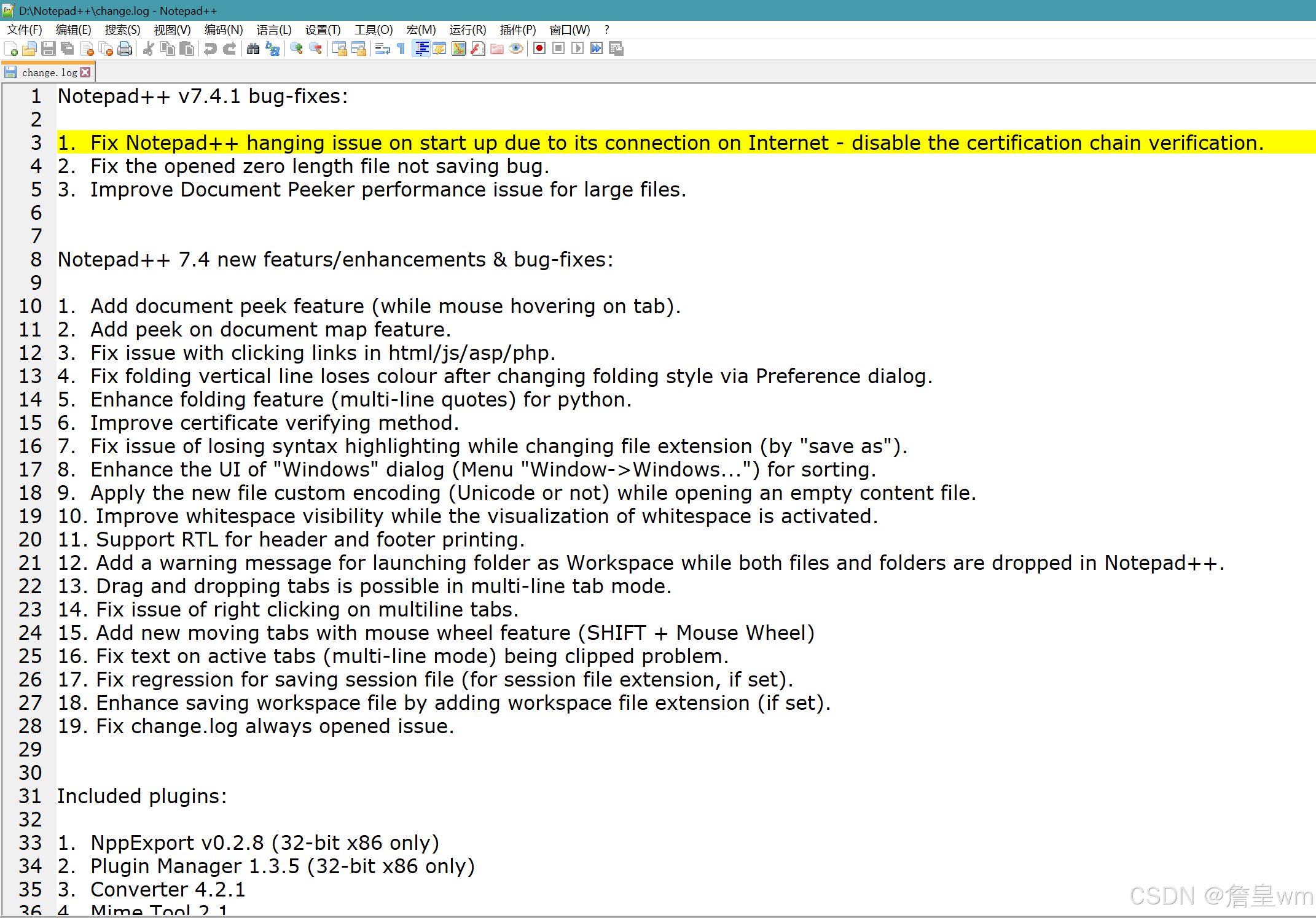The image size is (1316, 918).
Task: Click the Replace toolbar icon
Action: click(272, 49)
